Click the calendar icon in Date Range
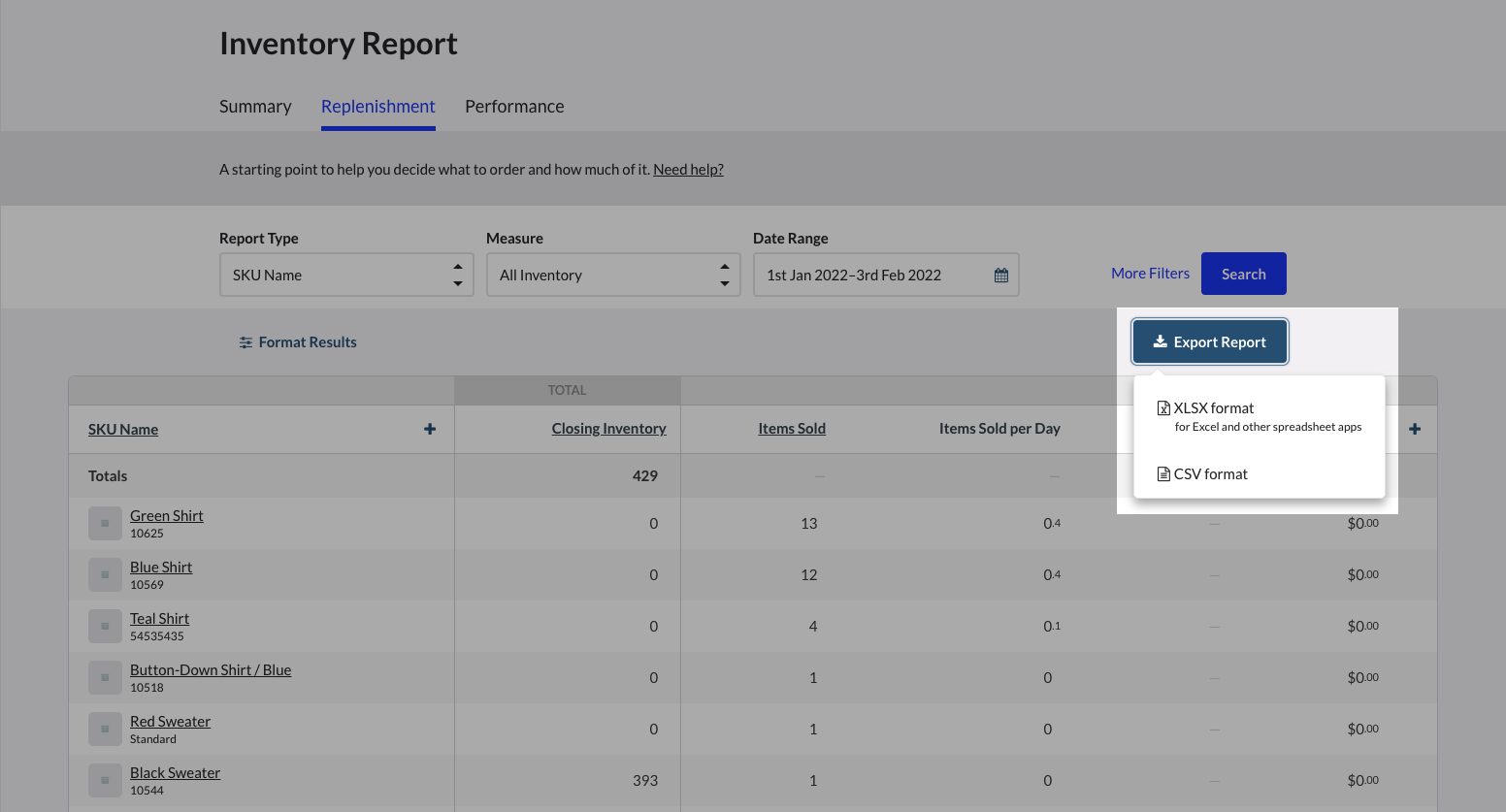 pos(1000,276)
